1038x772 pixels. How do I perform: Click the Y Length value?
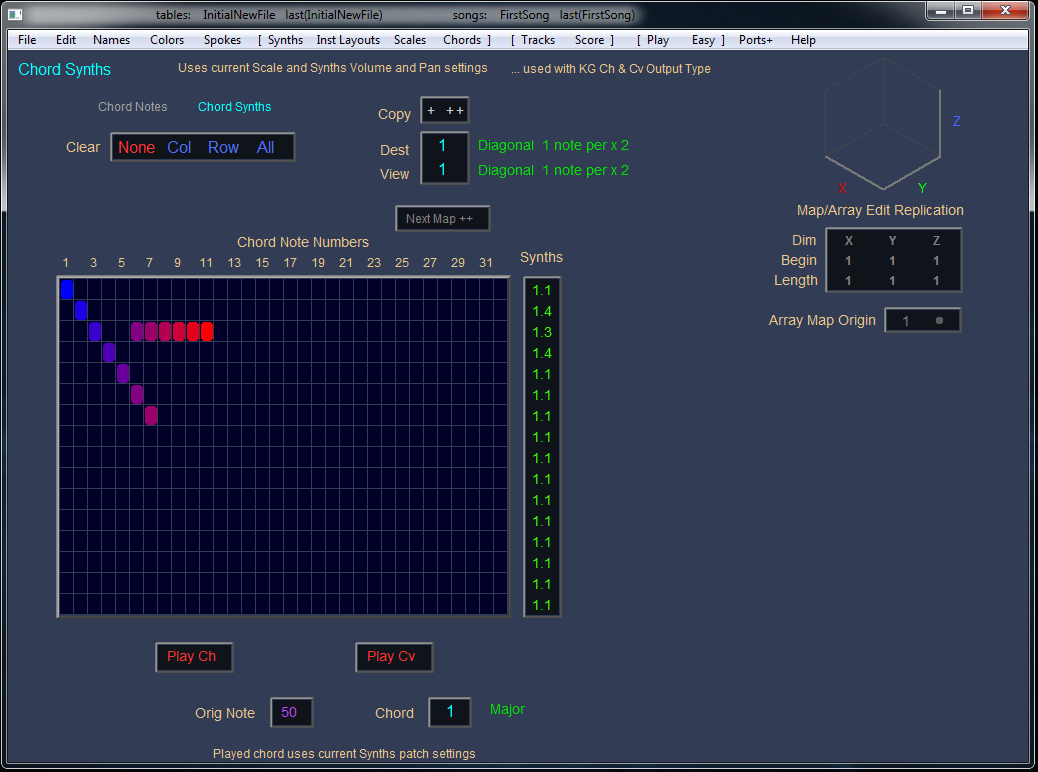pyautogui.click(x=892, y=281)
